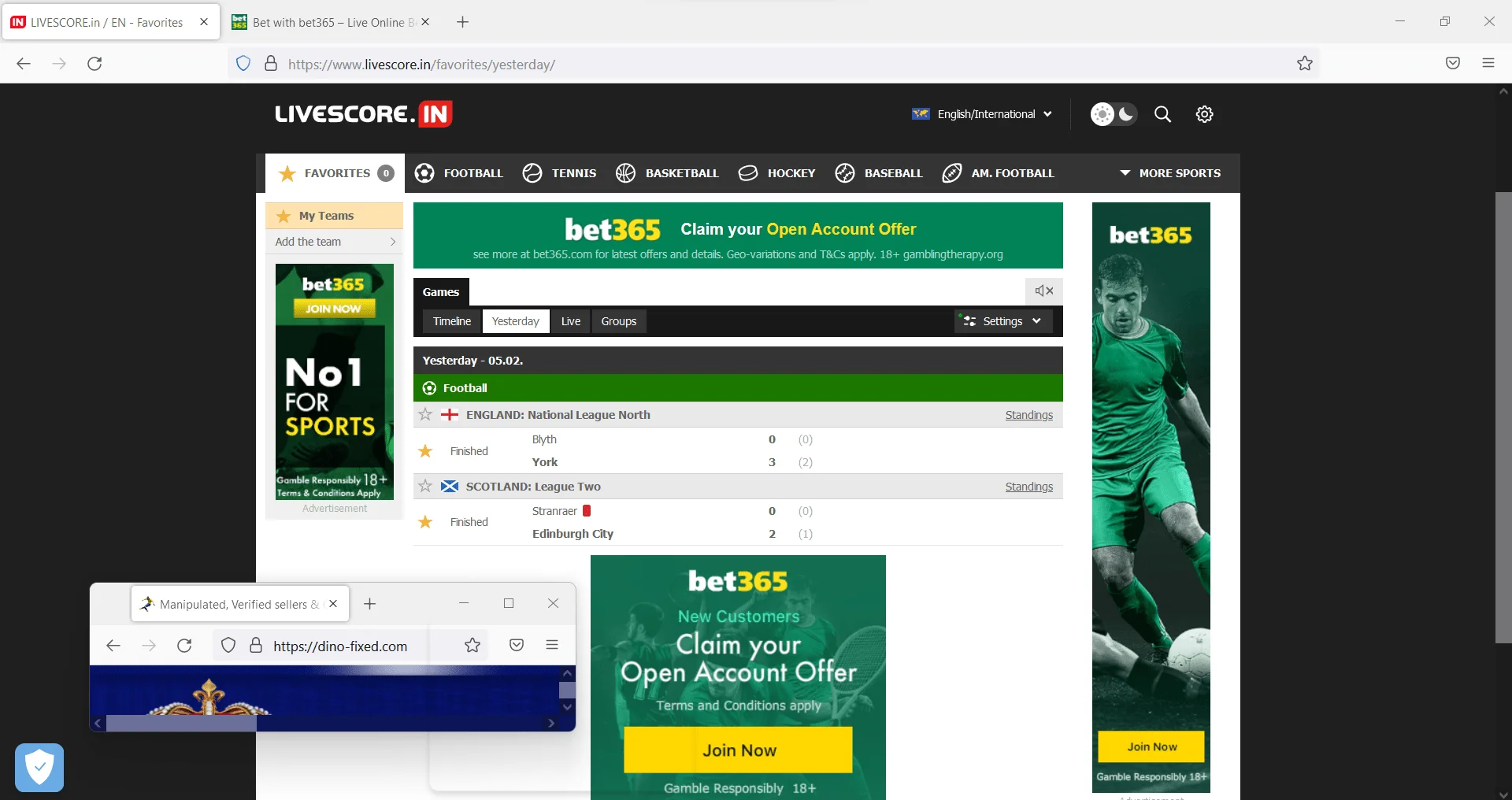Open a new tab in main browser
Screen dimensions: 1512x800
pyautogui.click(x=463, y=22)
